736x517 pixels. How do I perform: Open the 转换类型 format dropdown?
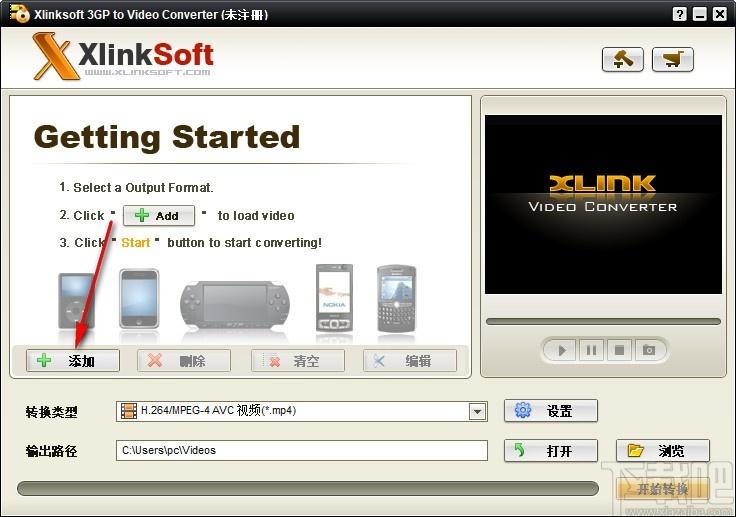[x=477, y=412]
